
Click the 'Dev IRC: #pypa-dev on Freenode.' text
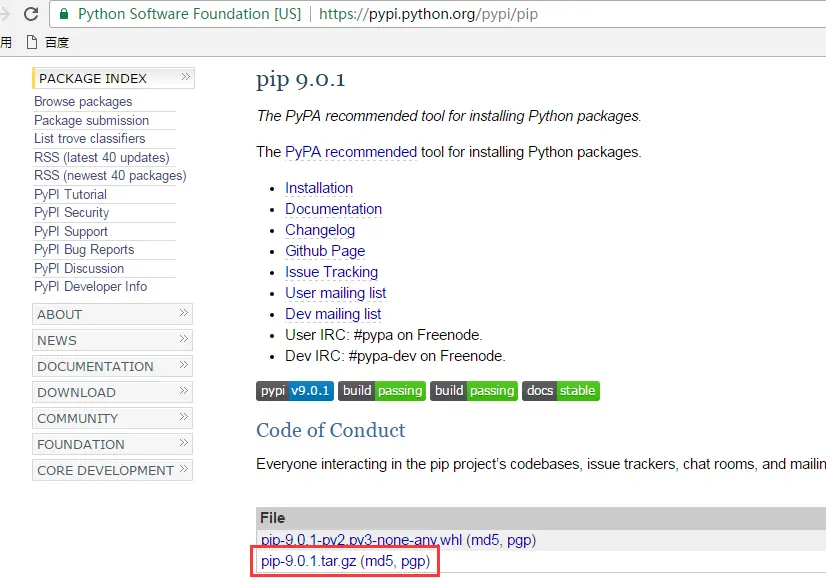pos(395,356)
